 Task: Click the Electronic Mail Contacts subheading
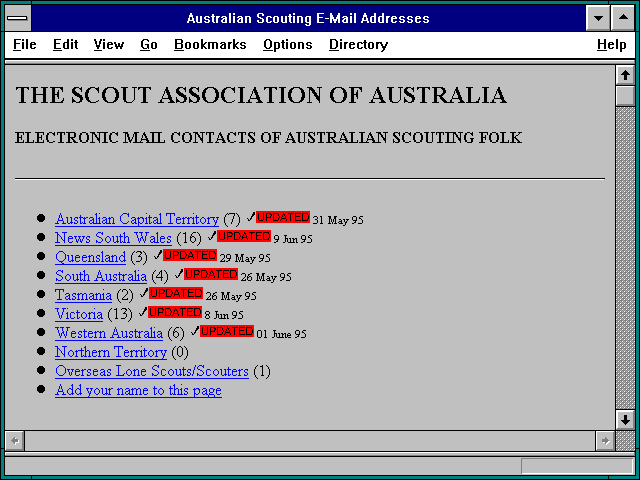[269, 138]
